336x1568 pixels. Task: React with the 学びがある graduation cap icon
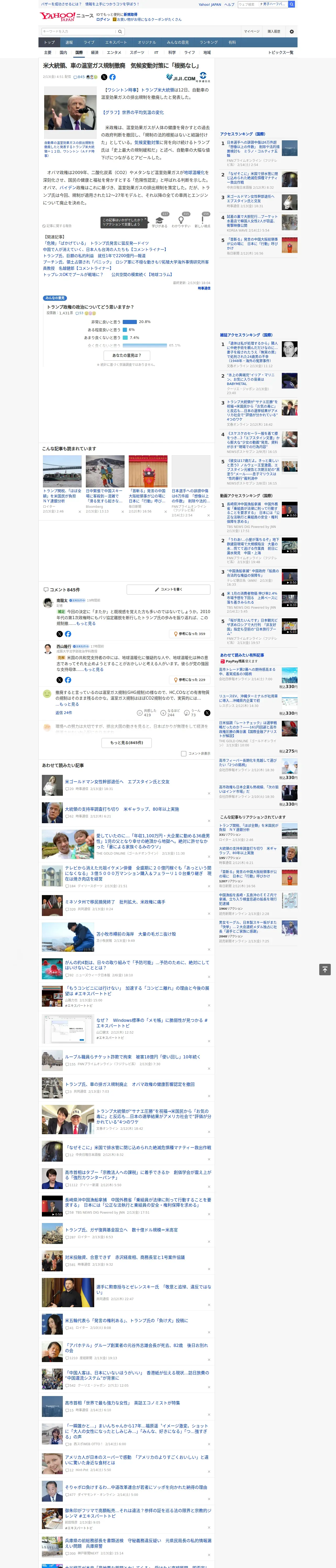point(160,220)
